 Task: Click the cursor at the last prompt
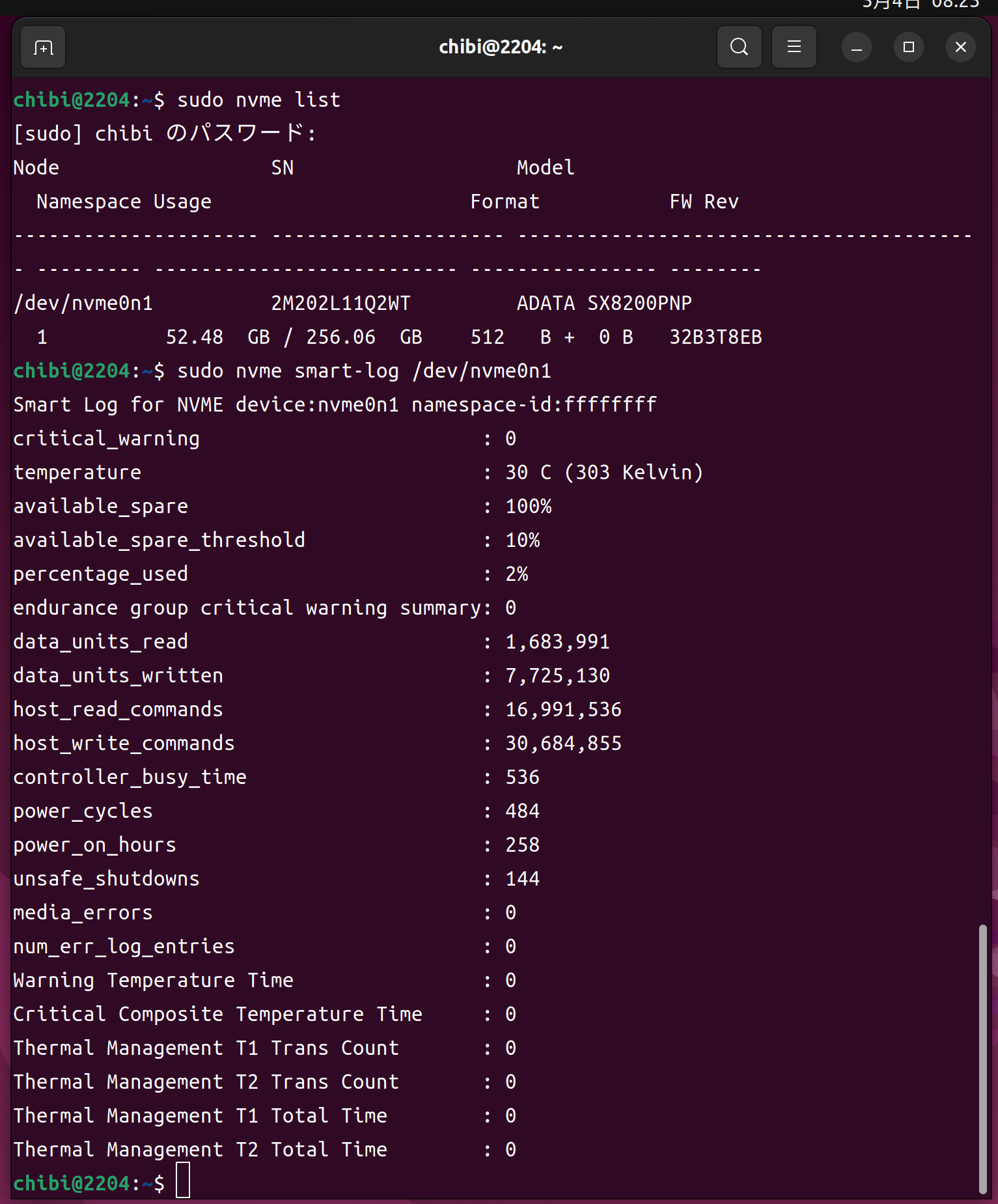(183, 1181)
